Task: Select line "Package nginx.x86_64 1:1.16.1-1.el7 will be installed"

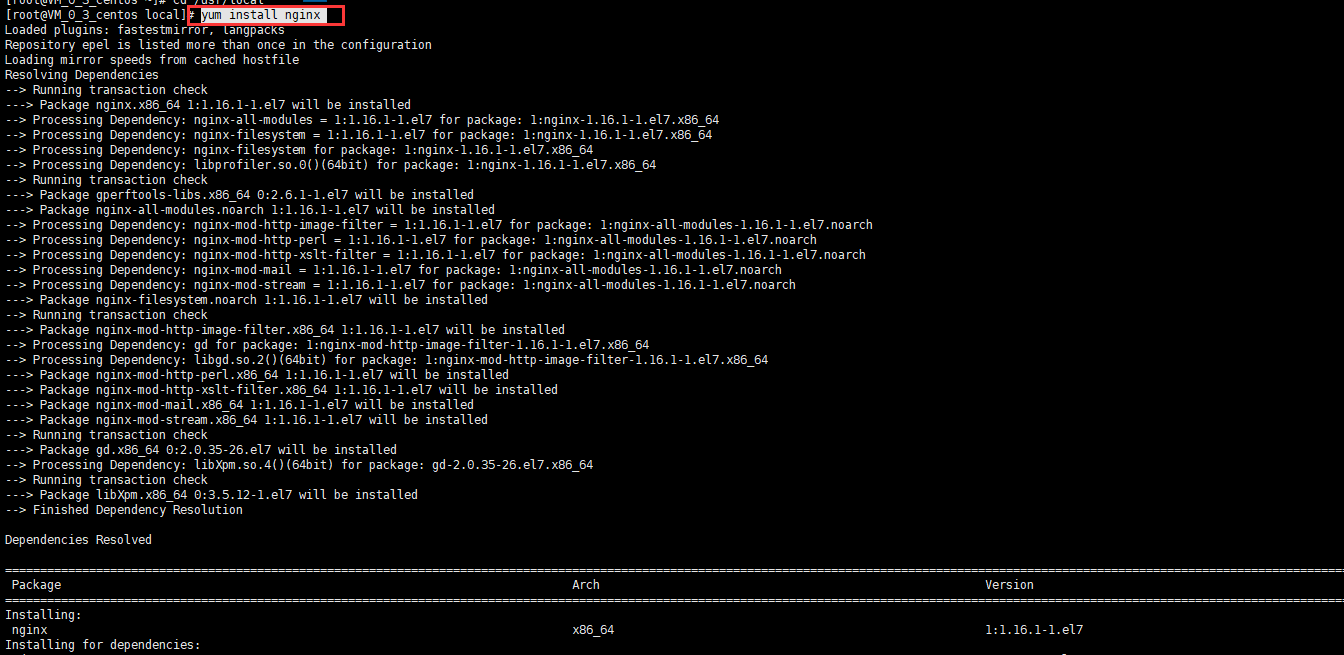Action: click(207, 105)
